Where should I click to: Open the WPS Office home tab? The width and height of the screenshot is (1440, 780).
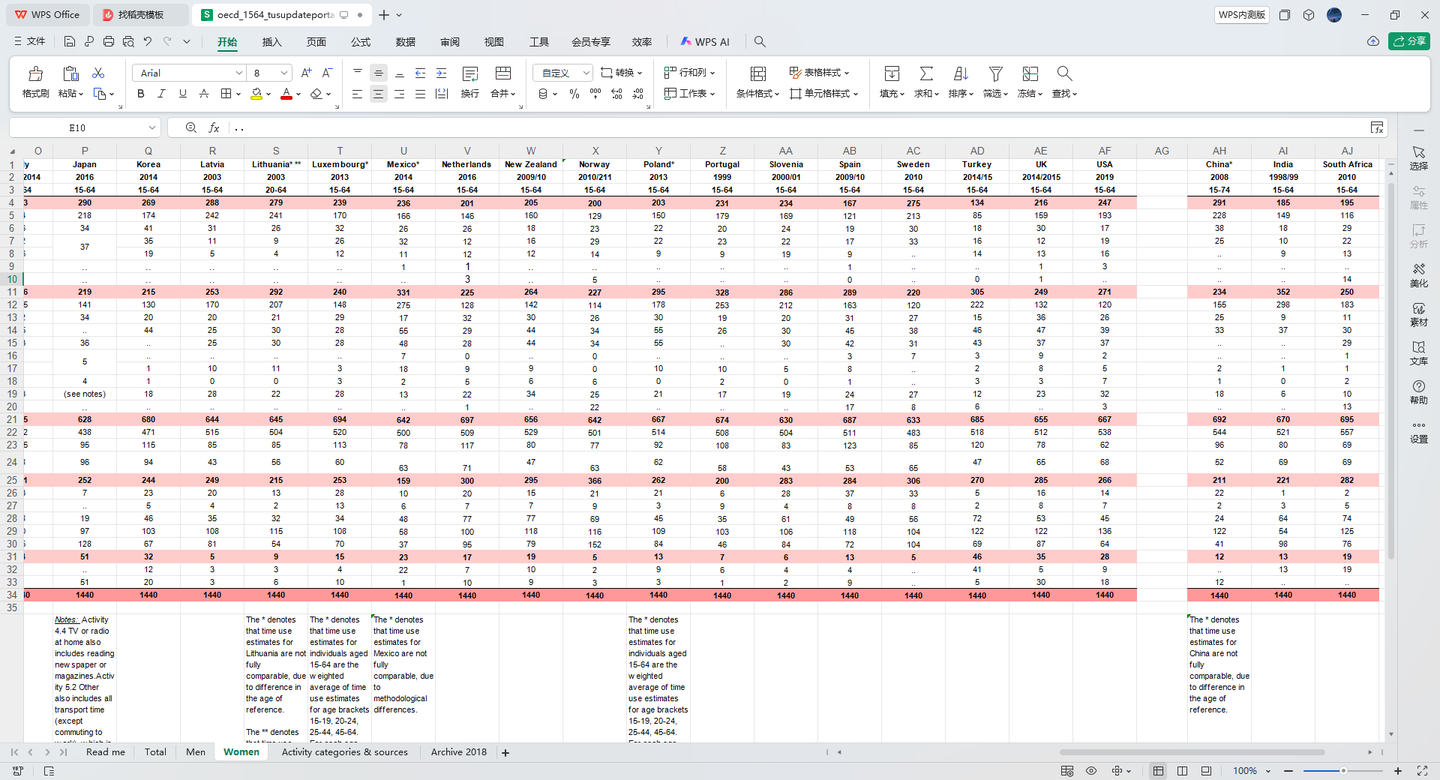pos(47,15)
